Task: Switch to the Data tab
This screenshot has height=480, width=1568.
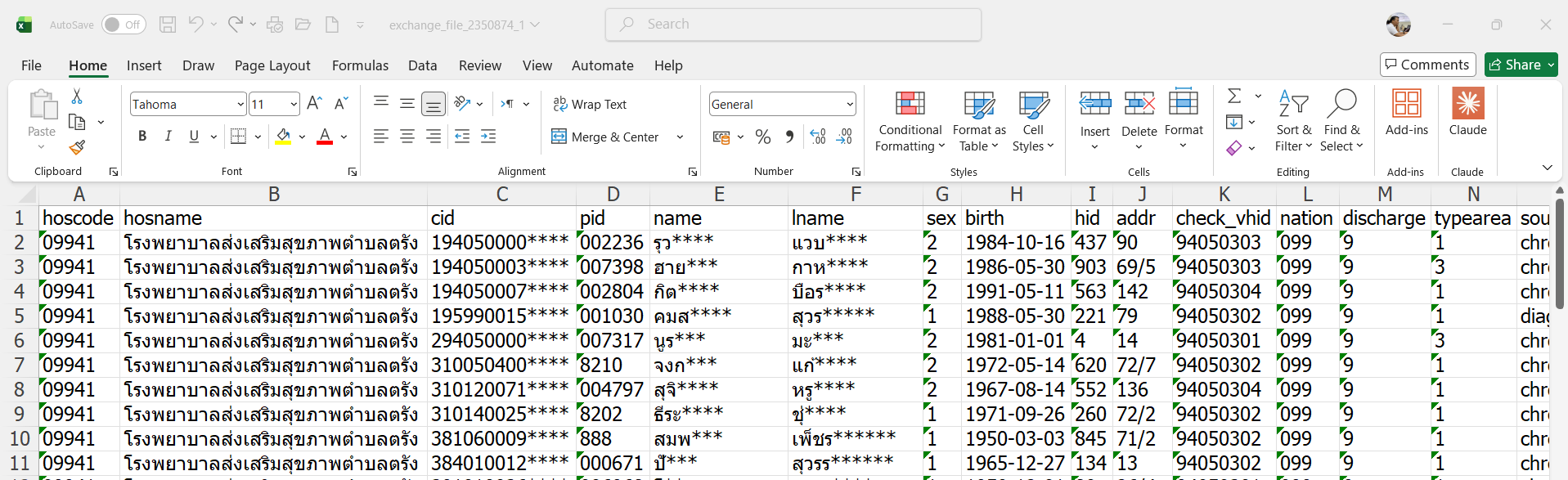Action: [422, 65]
